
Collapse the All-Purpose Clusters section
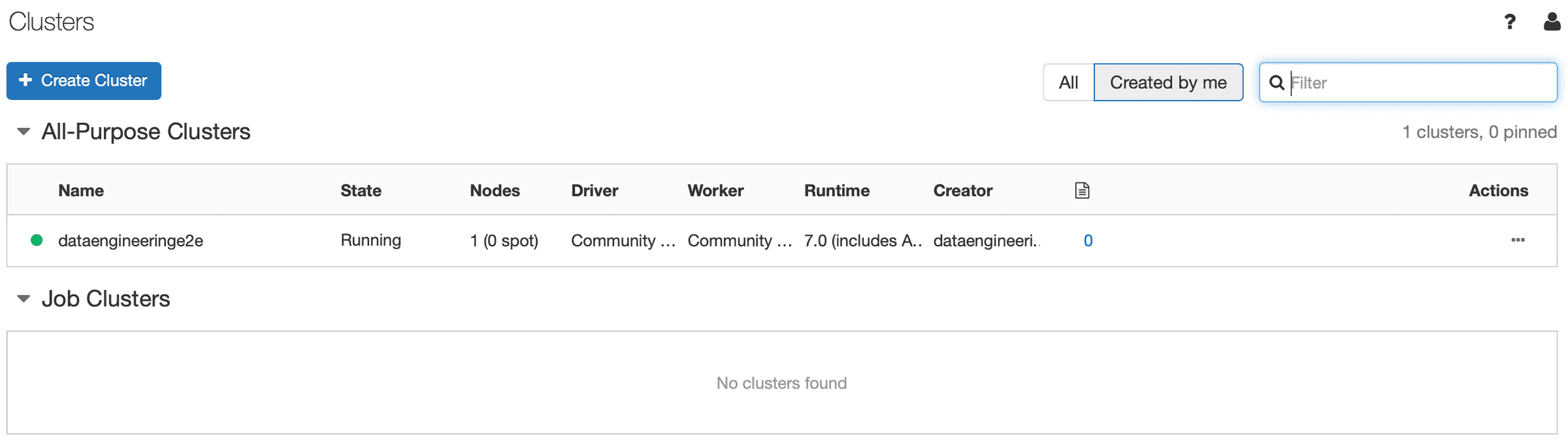[24, 131]
